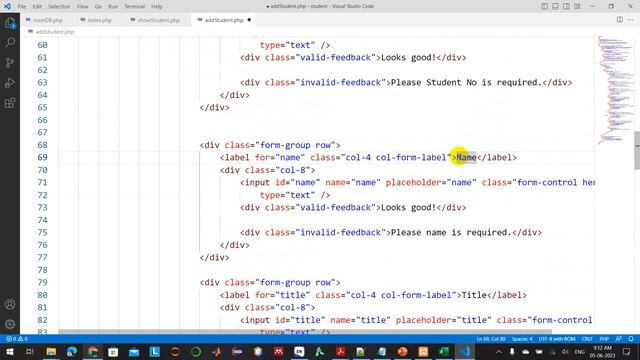640x360 pixels.
Task: Click the feedback icon in status bar
Action: (x=619, y=339)
